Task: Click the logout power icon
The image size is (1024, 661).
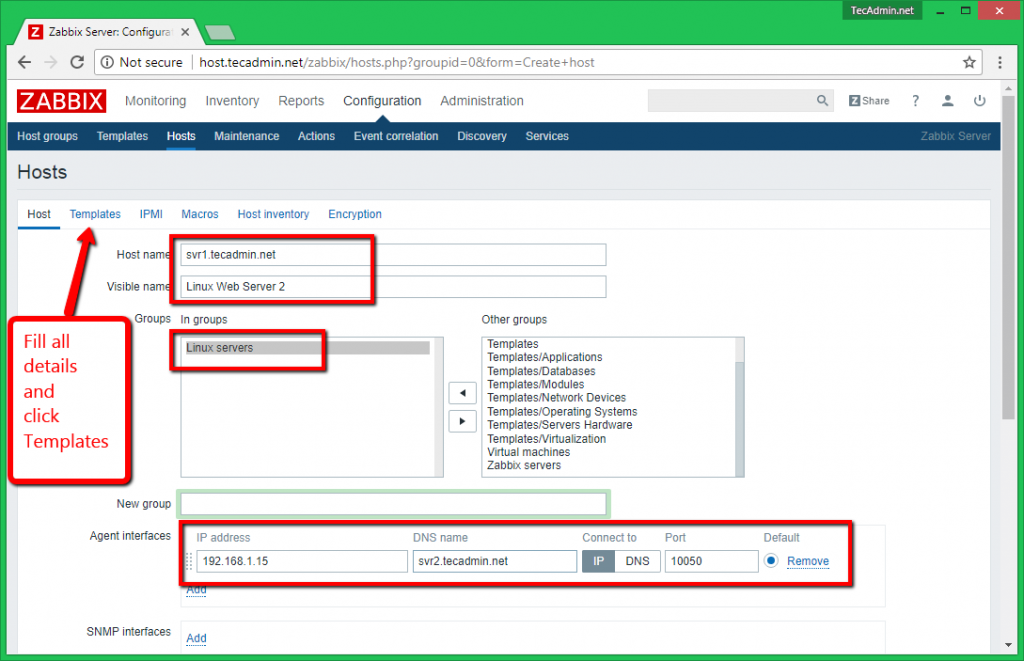Action: (x=980, y=101)
